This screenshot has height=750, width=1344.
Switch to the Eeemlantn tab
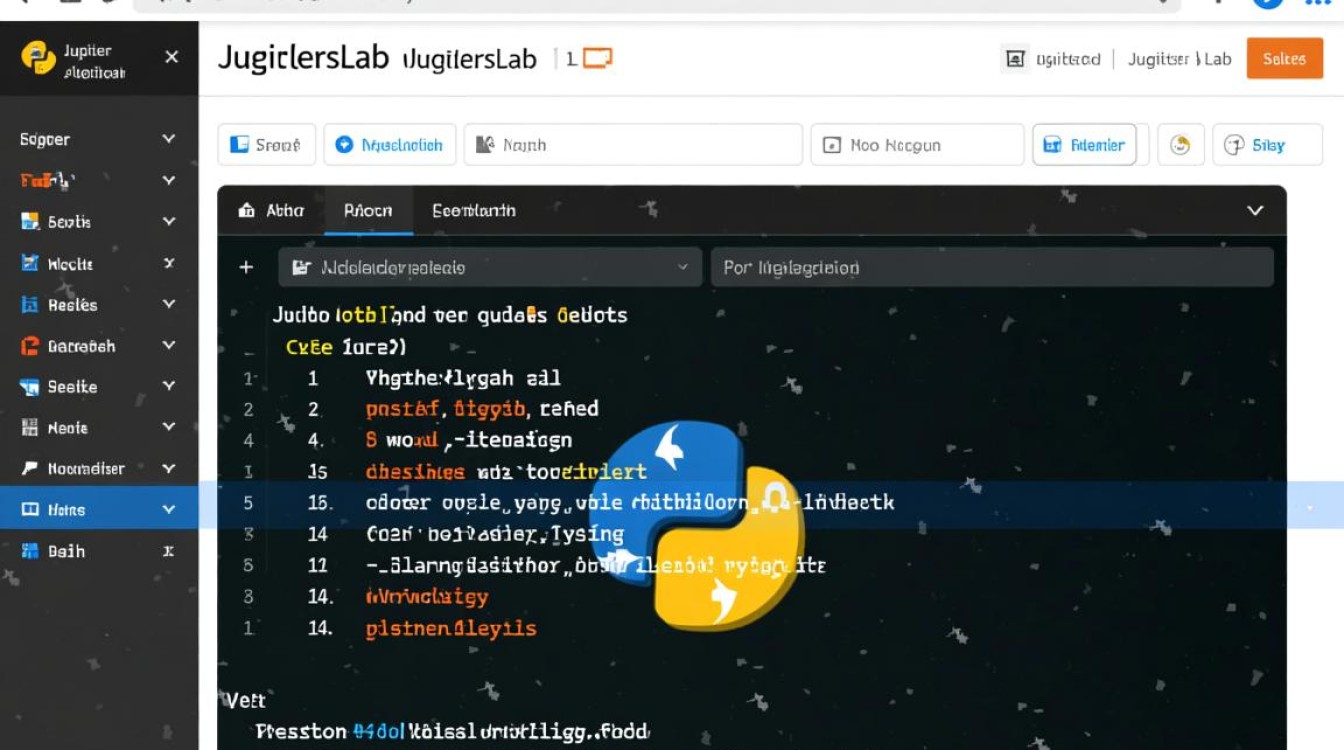tap(473, 211)
